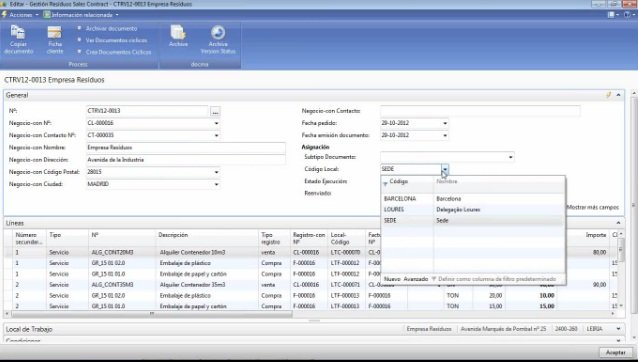Image resolution: width=638 pixels, height=362 pixels.
Task: Click the ellipsis button next to Nº field
Action: click(215, 111)
